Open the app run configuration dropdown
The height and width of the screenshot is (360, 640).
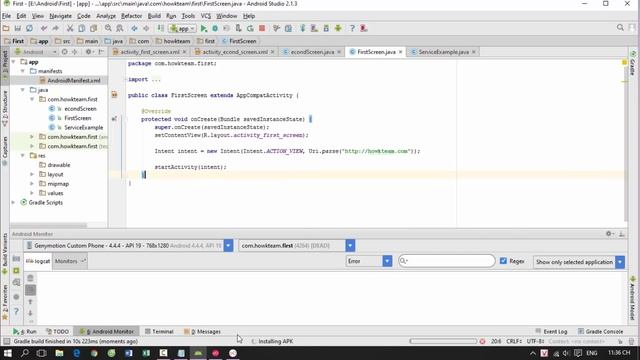click(182, 28)
